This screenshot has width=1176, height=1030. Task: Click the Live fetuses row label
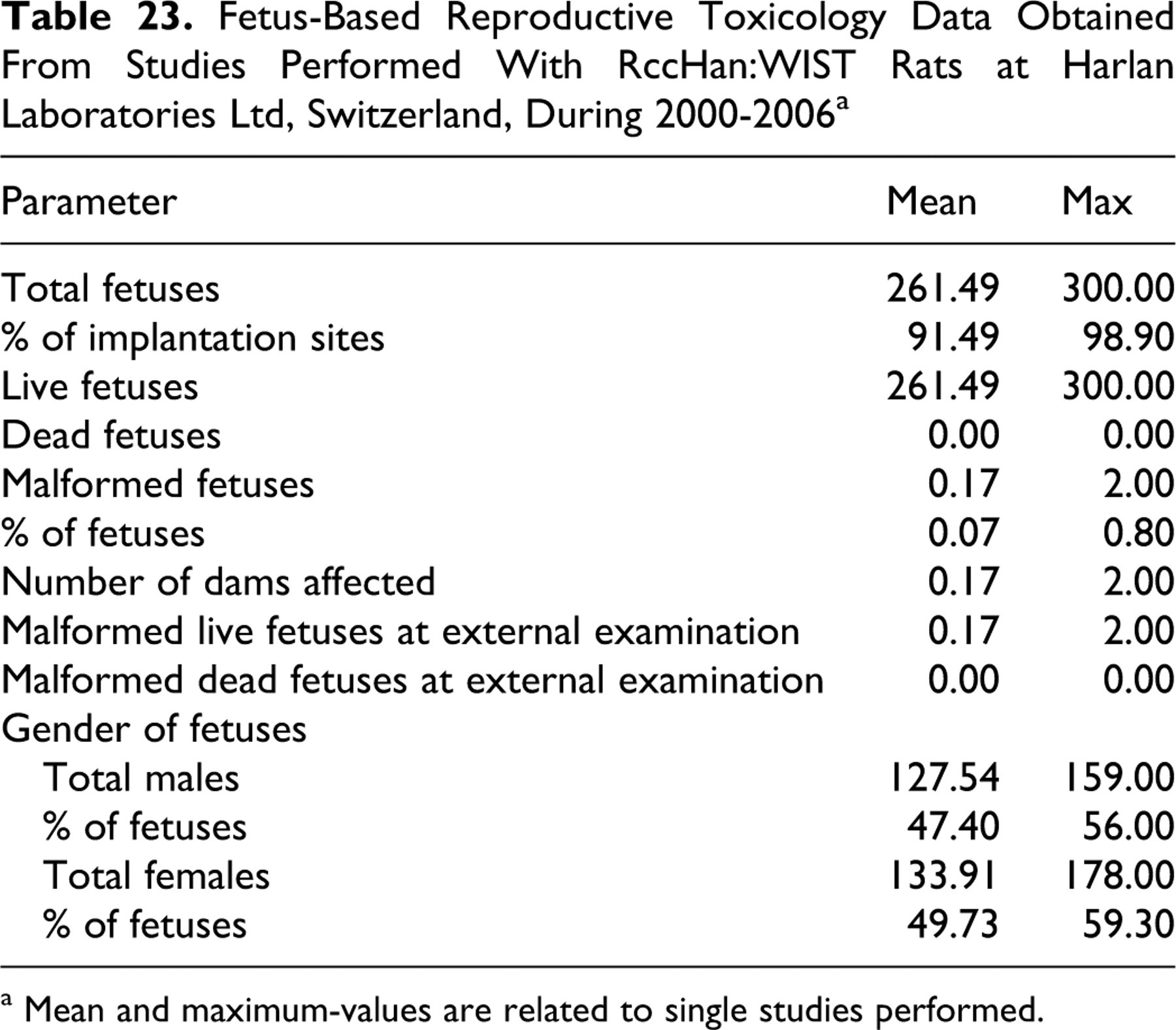coord(100,387)
